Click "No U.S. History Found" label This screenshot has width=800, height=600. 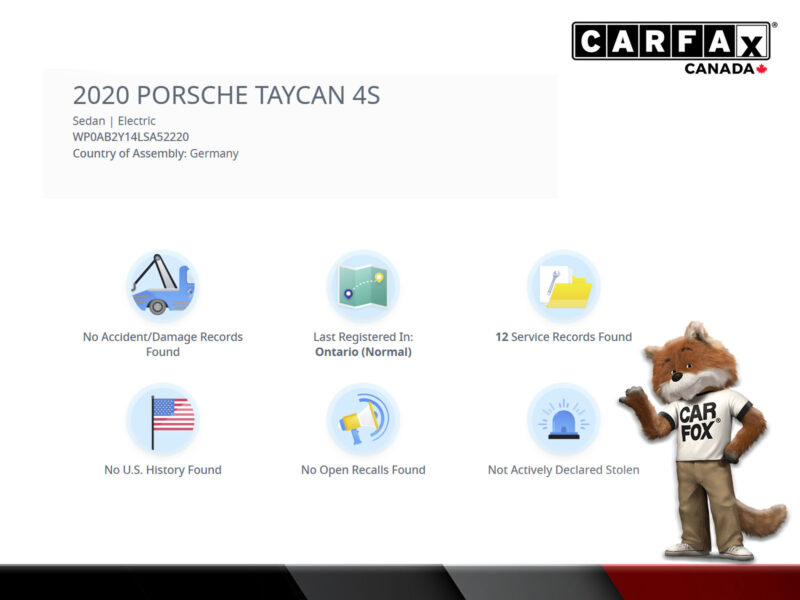163,470
